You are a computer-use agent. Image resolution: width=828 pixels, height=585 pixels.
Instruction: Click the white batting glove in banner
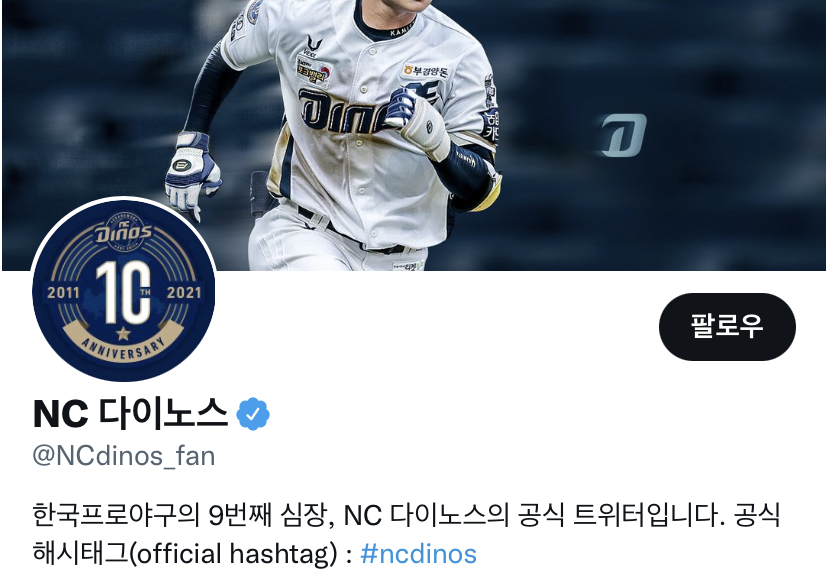(193, 172)
